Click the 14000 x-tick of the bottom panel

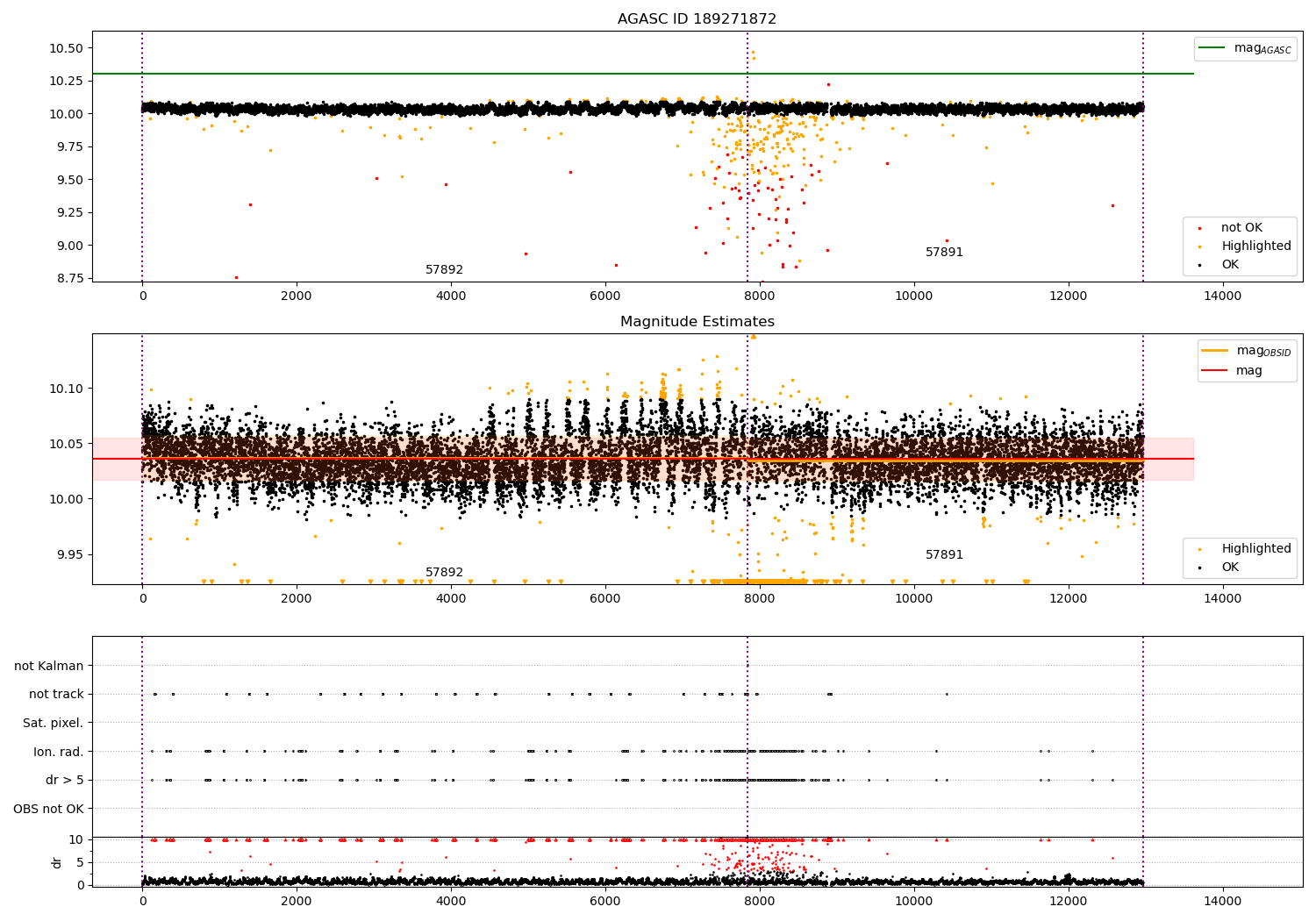click(x=1223, y=902)
